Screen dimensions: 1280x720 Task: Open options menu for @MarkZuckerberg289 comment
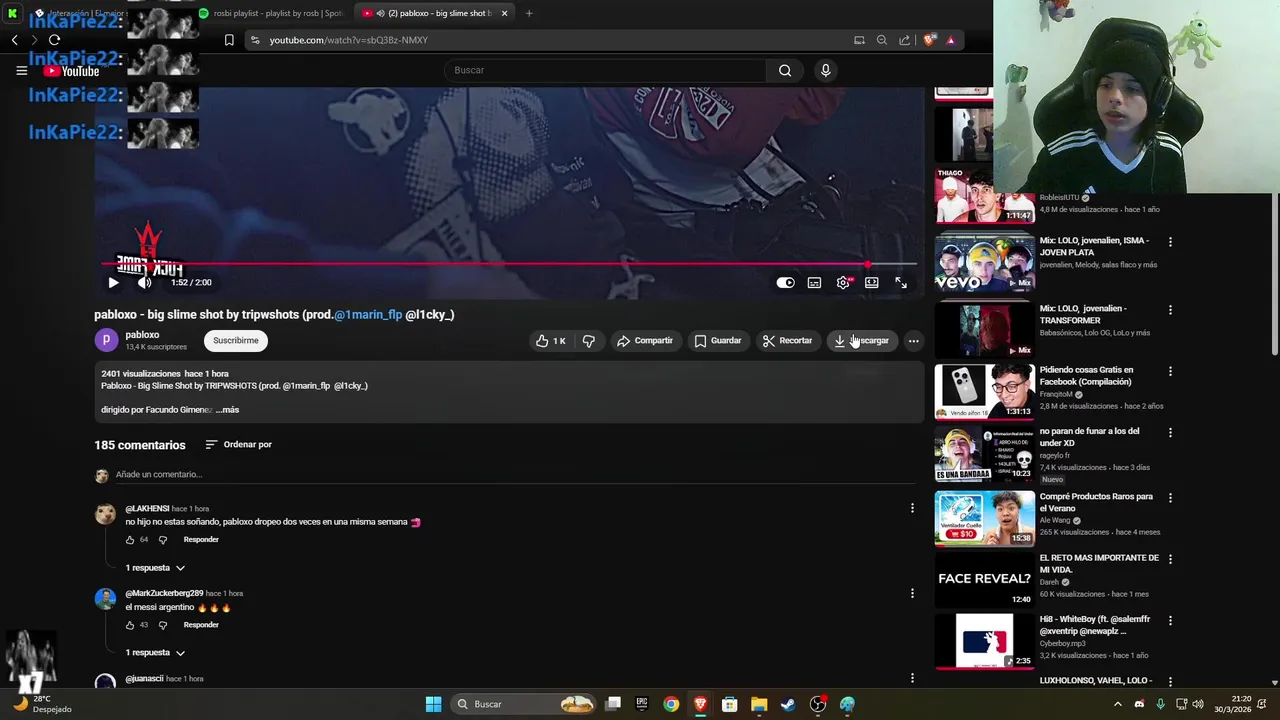click(912, 593)
